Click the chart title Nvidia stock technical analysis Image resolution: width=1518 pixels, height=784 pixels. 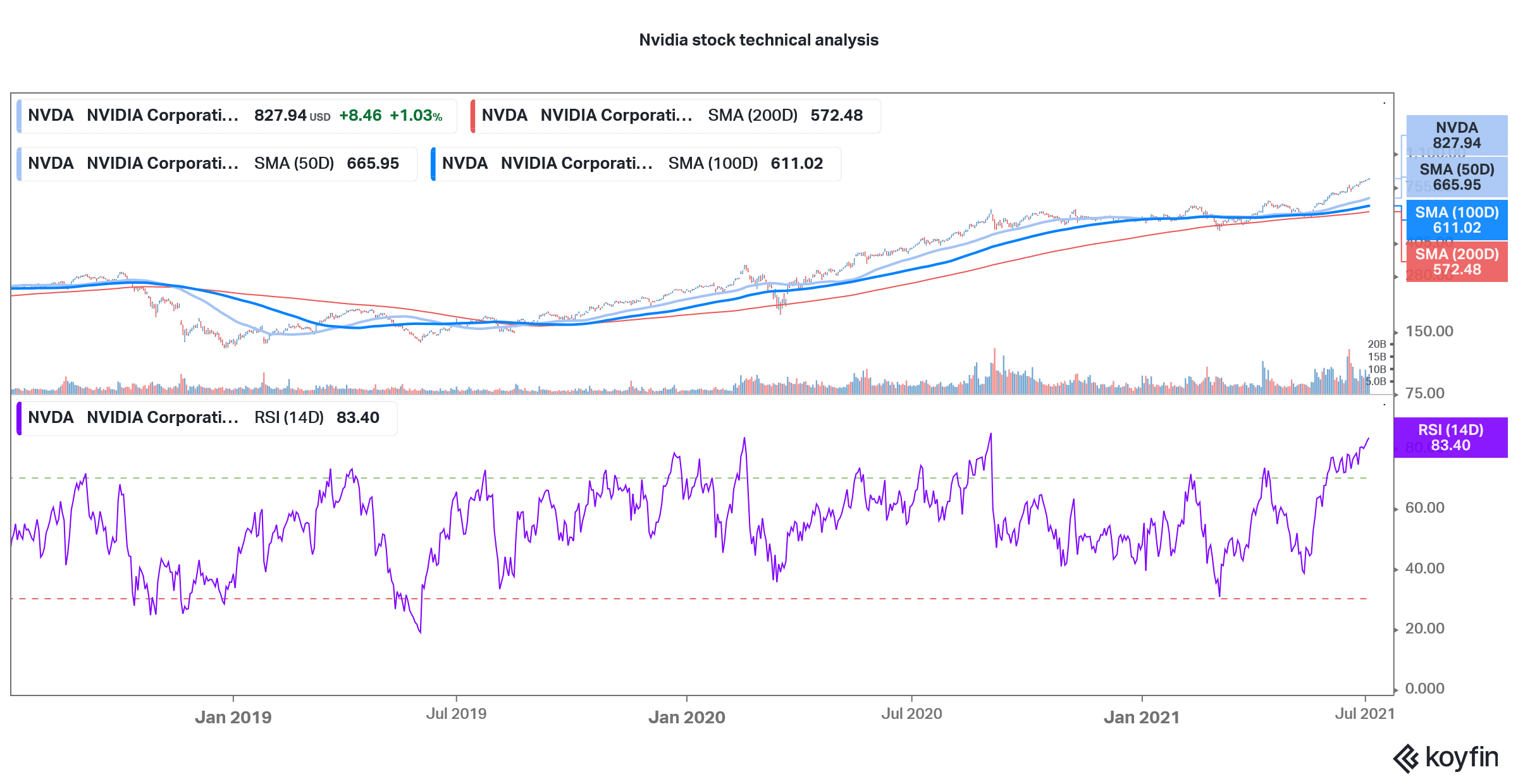(758, 40)
